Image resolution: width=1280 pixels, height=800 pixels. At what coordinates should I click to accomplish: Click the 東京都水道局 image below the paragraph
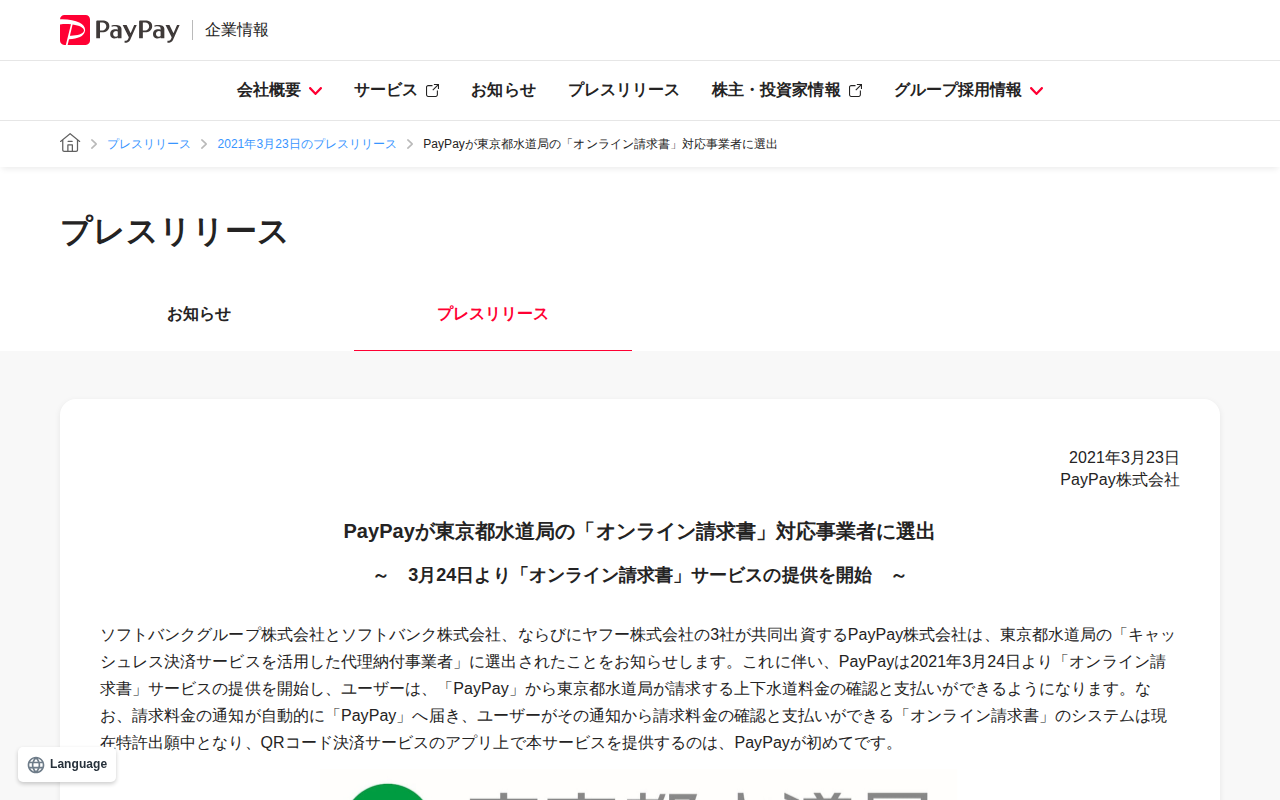638,784
